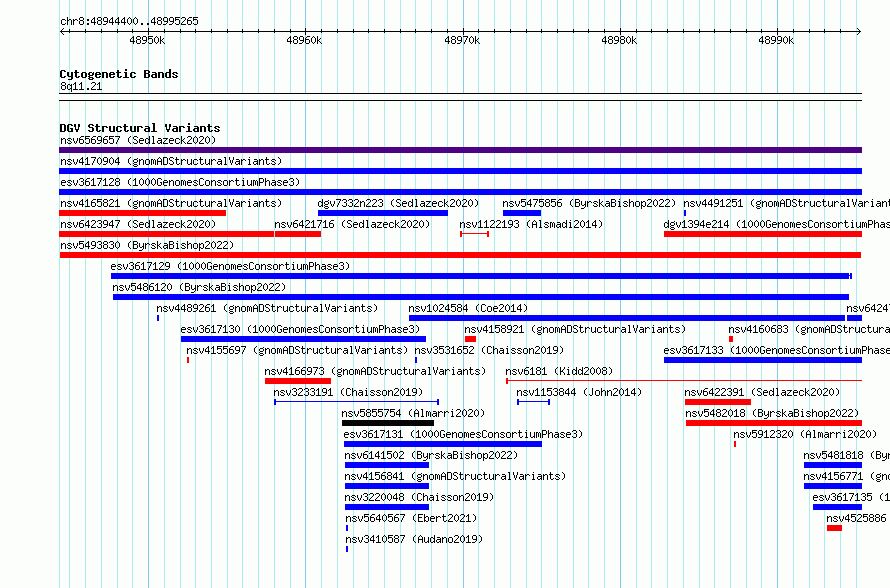Select the DGV Structural Variants track title

pos(140,128)
